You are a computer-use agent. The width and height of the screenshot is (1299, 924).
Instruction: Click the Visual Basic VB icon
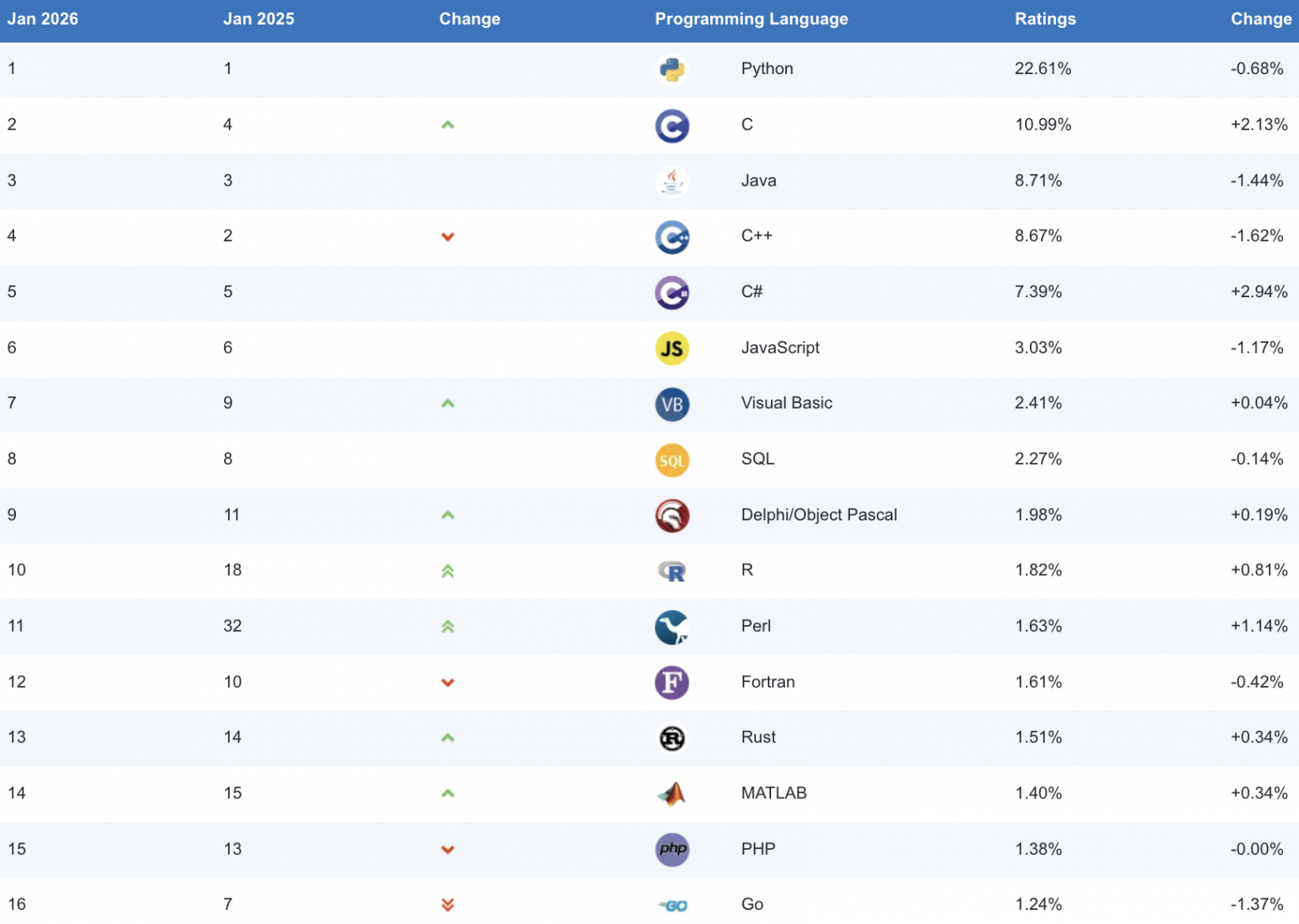pyautogui.click(x=672, y=405)
